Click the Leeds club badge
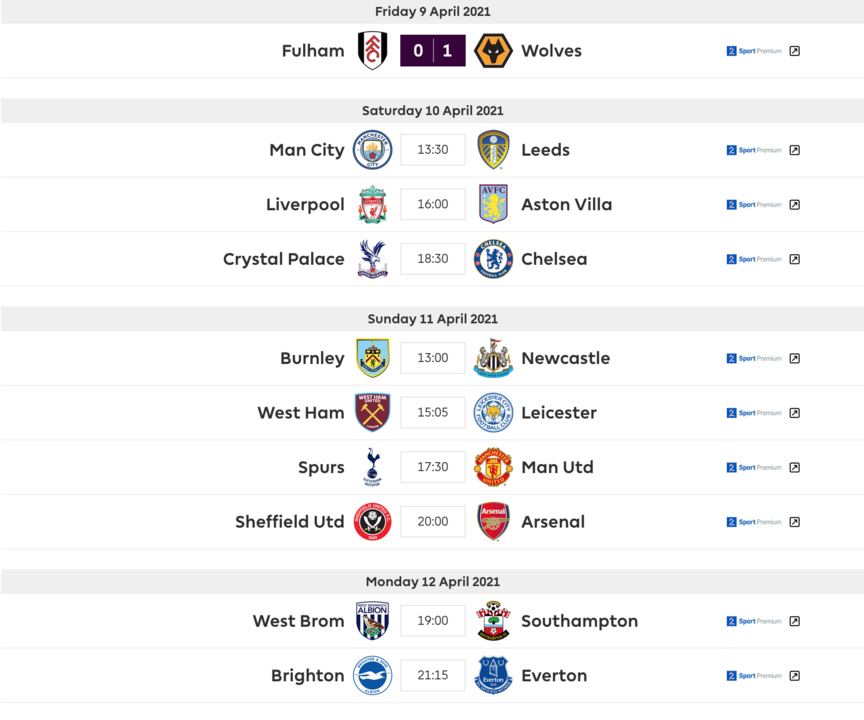The width and height of the screenshot is (864, 720). pyautogui.click(x=493, y=150)
